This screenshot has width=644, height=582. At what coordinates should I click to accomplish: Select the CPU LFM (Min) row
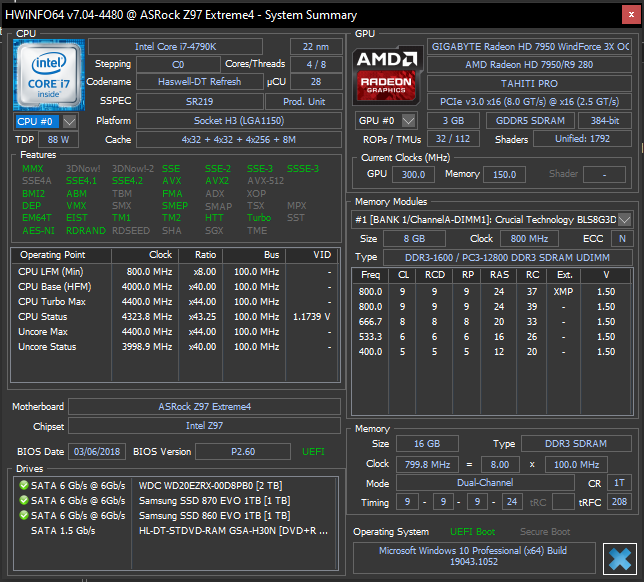(175, 272)
